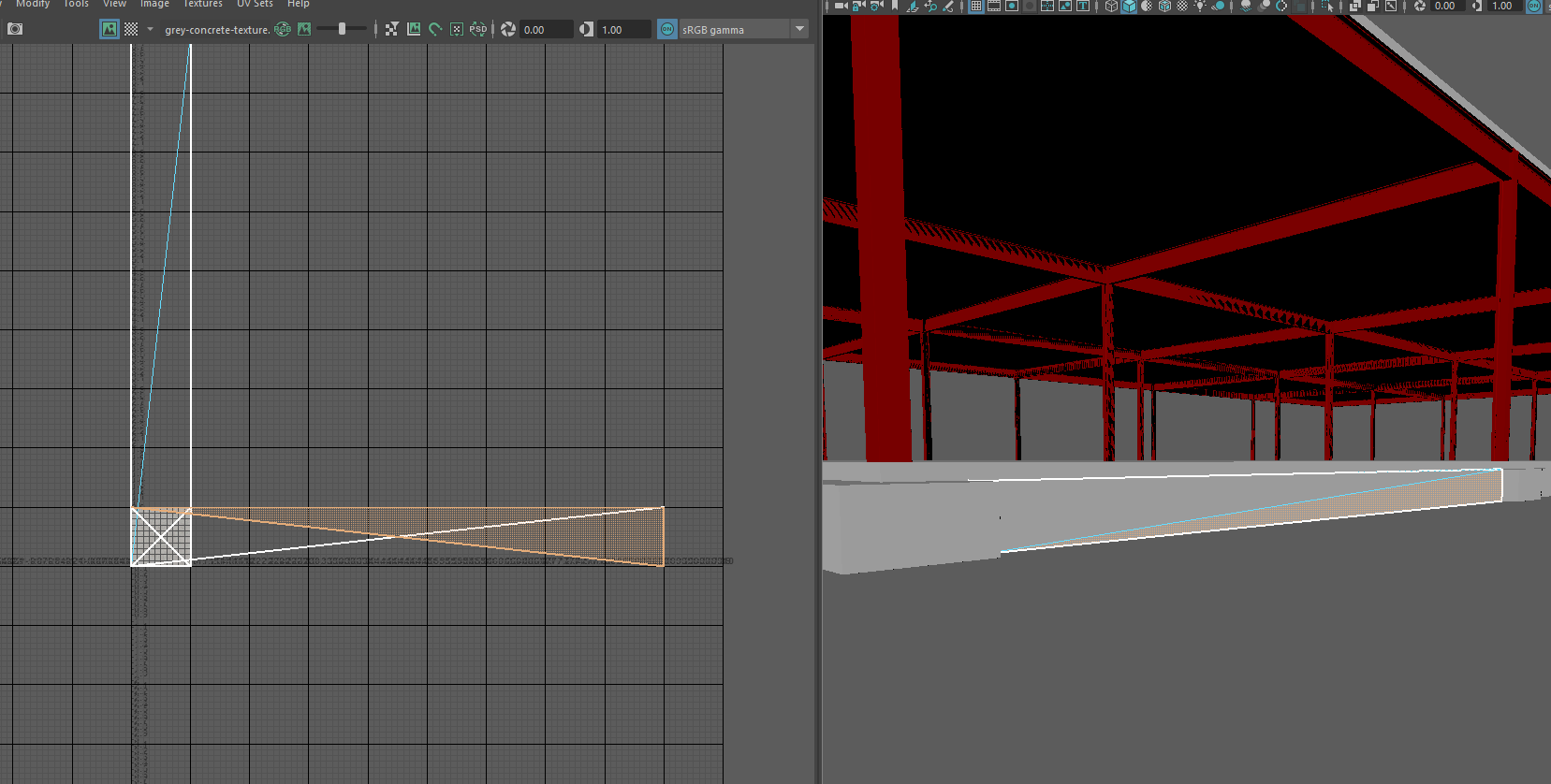
Task: Click the PSD network update icon
Action: click(477, 29)
